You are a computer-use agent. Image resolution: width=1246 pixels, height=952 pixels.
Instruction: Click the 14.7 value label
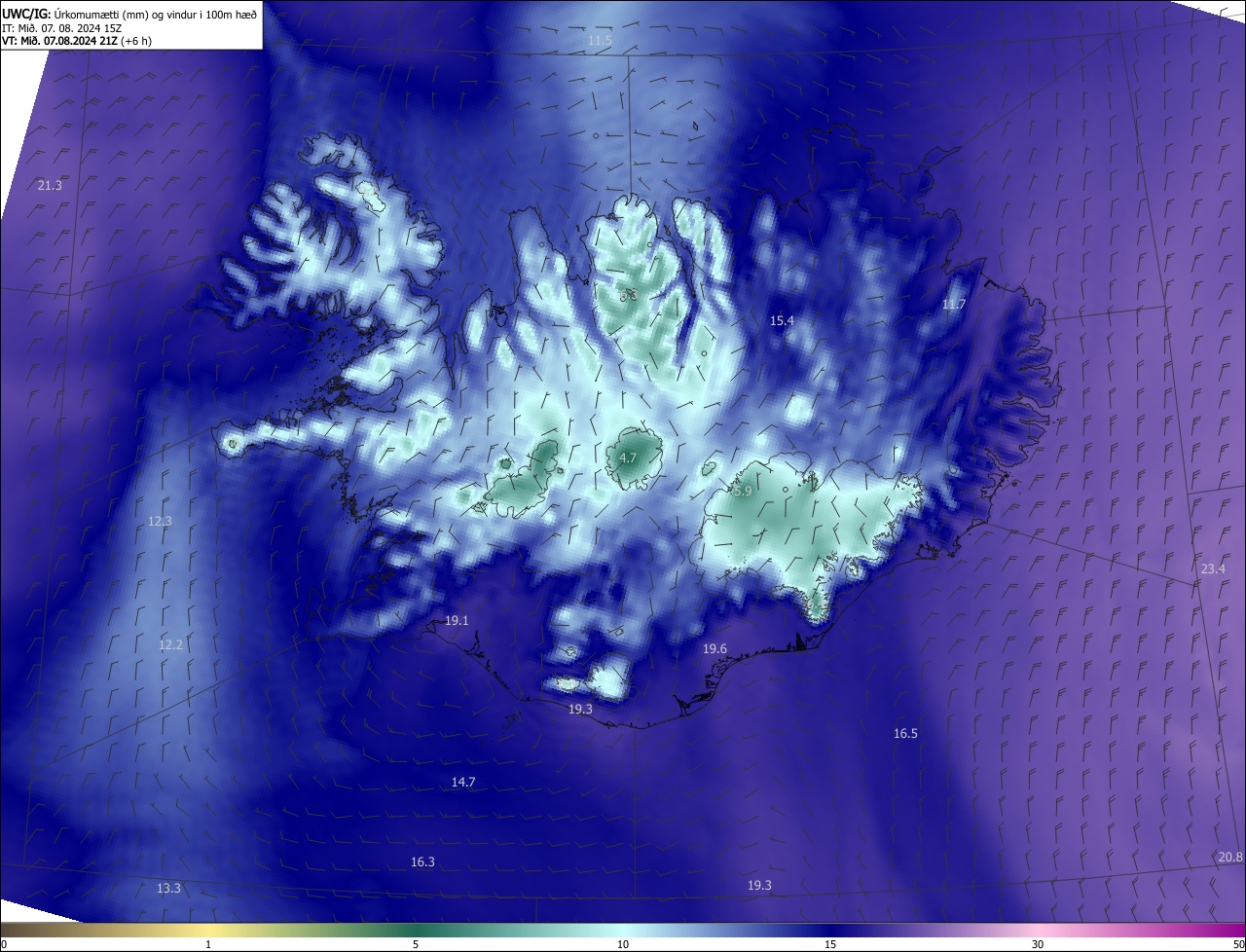[x=463, y=782]
